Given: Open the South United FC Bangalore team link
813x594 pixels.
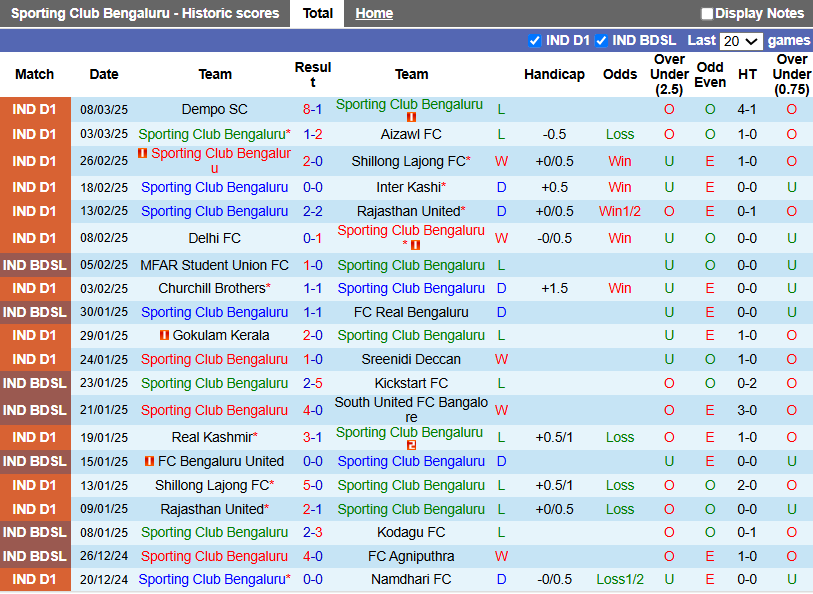Looking at the screenshot, I should tap(411, 409).
